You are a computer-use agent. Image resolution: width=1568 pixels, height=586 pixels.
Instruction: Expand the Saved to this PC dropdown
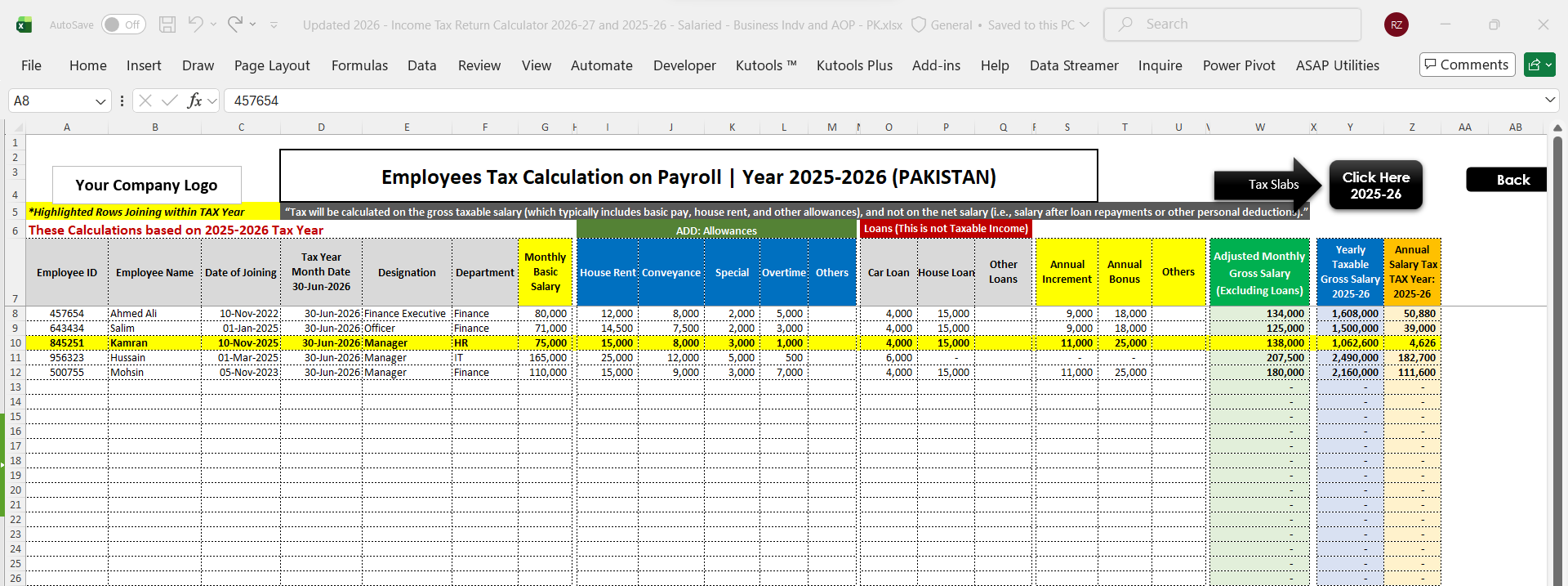(1085, 25)
